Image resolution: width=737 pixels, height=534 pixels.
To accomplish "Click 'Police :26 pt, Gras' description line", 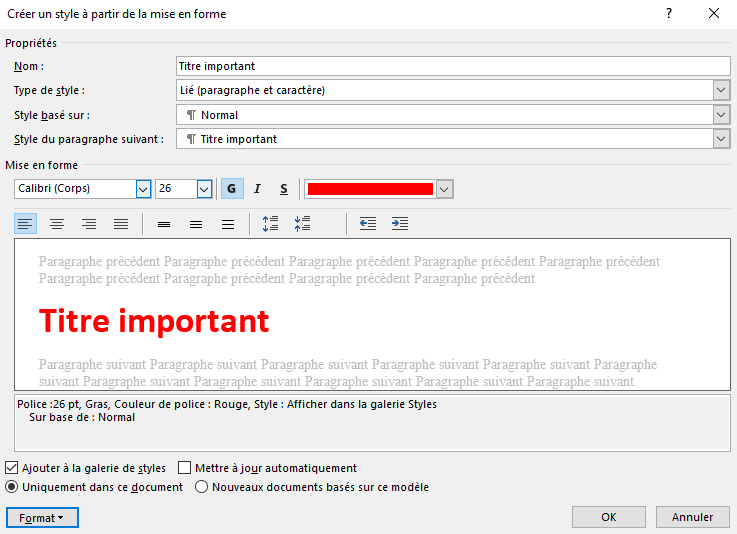I will coord(227,404).
